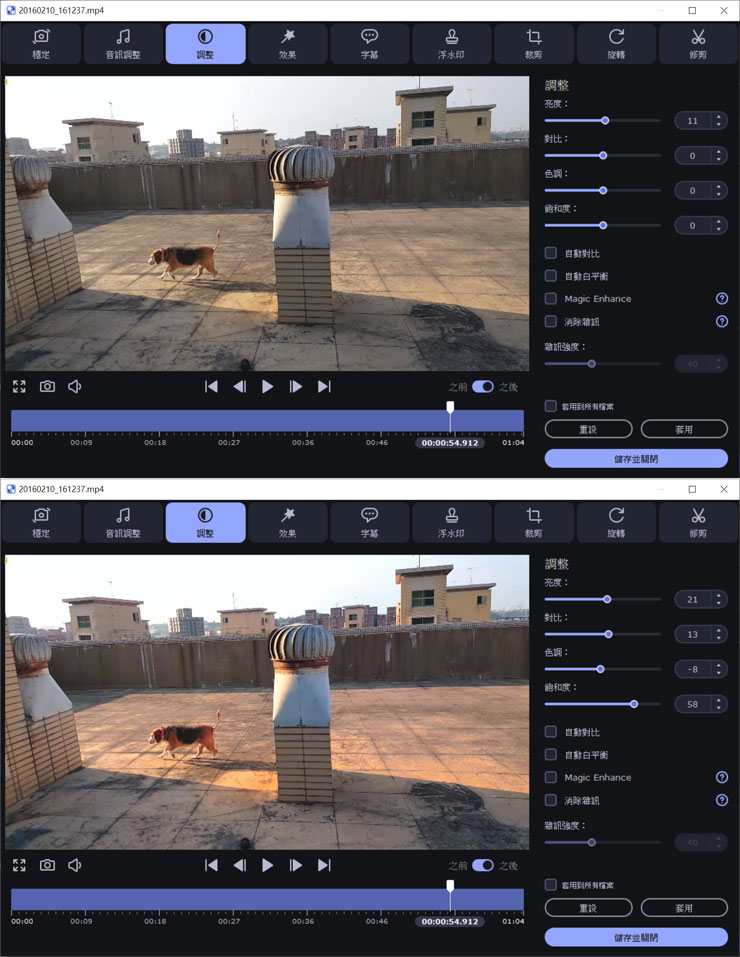The width and height of the screenshot is (740, 957).
Task: Open 穩定 stabilize tab in lower window
Action: coord(41,522)
